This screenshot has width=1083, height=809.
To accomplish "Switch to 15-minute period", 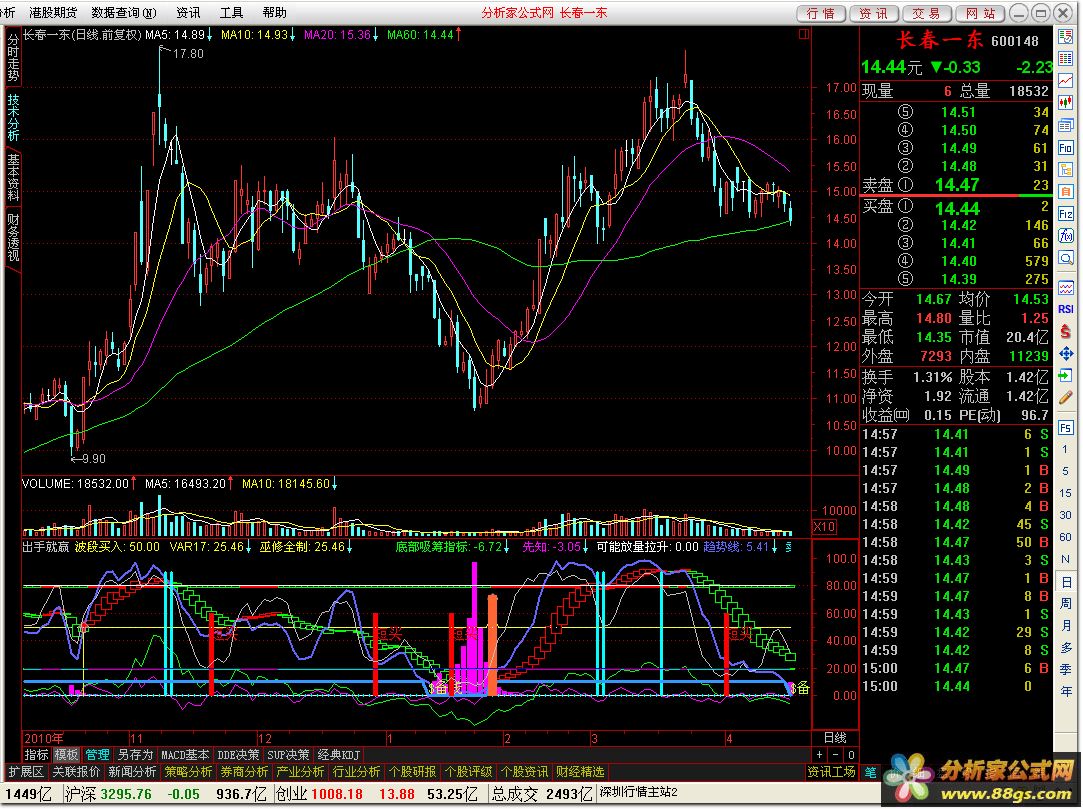I will tap(1066, 493).
